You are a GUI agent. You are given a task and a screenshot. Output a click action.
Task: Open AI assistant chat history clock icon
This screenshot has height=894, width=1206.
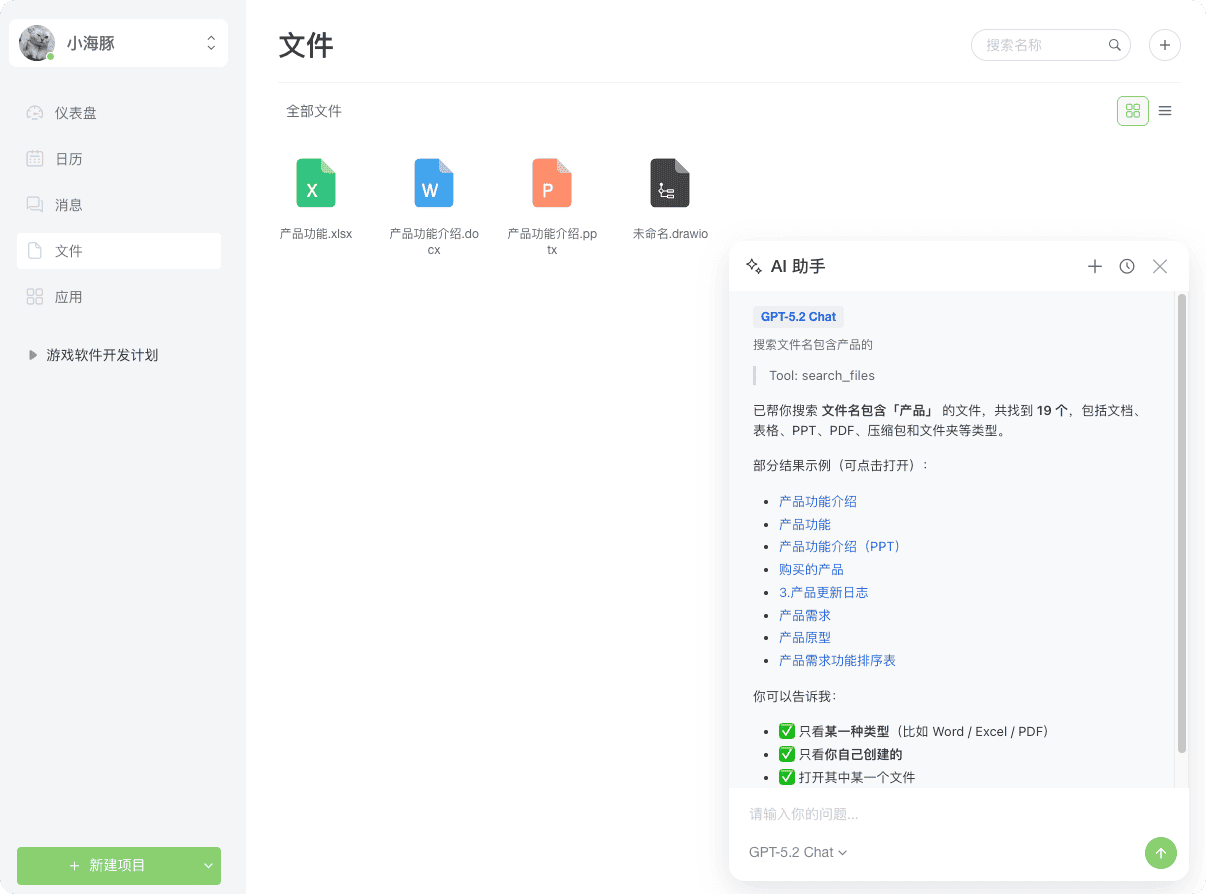1127,266
